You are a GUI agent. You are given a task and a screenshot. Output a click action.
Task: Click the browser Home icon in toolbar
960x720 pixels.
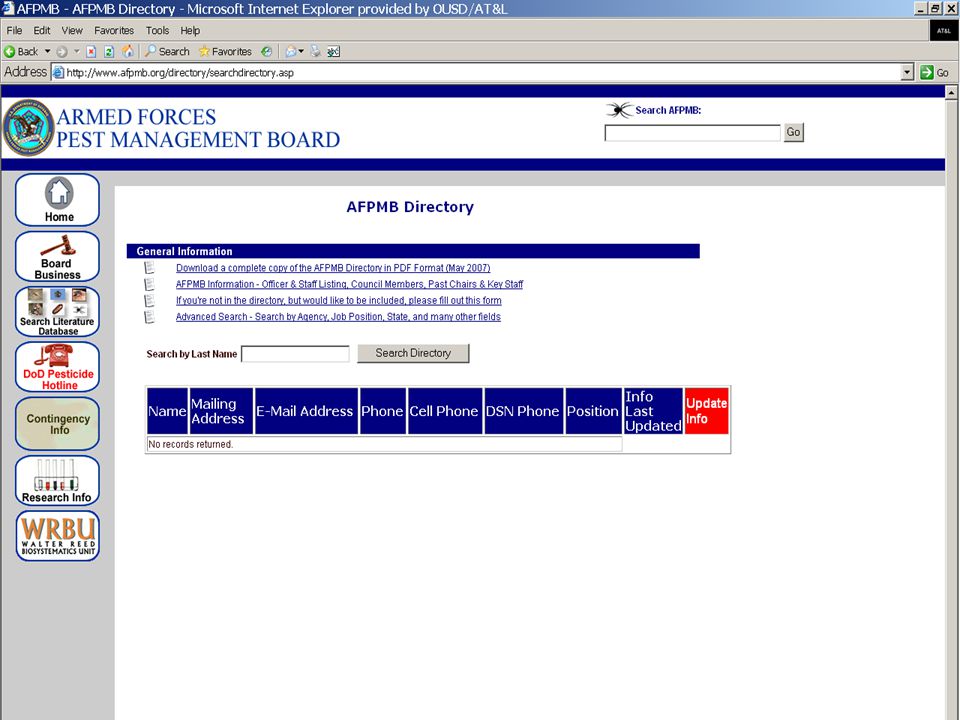coord(127,51)
